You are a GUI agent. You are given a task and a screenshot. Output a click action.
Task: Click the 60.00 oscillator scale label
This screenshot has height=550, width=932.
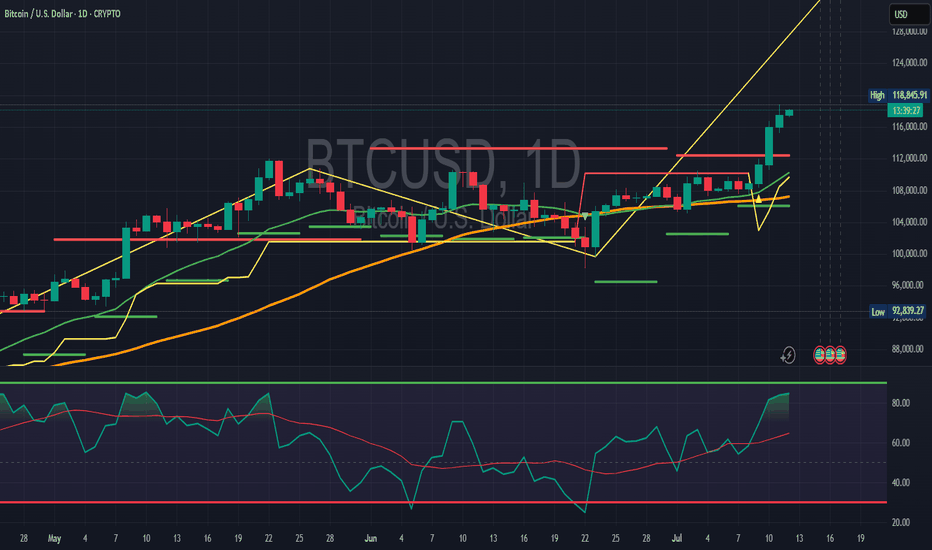pos(900,443)
